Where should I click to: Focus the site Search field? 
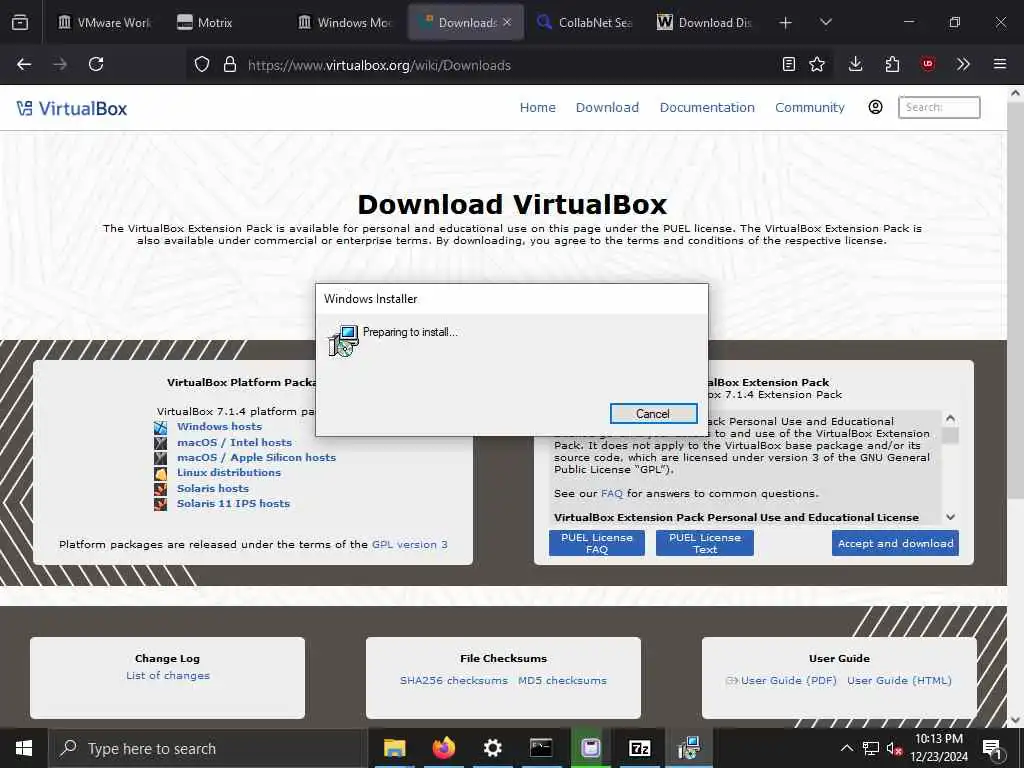point(939,107)
